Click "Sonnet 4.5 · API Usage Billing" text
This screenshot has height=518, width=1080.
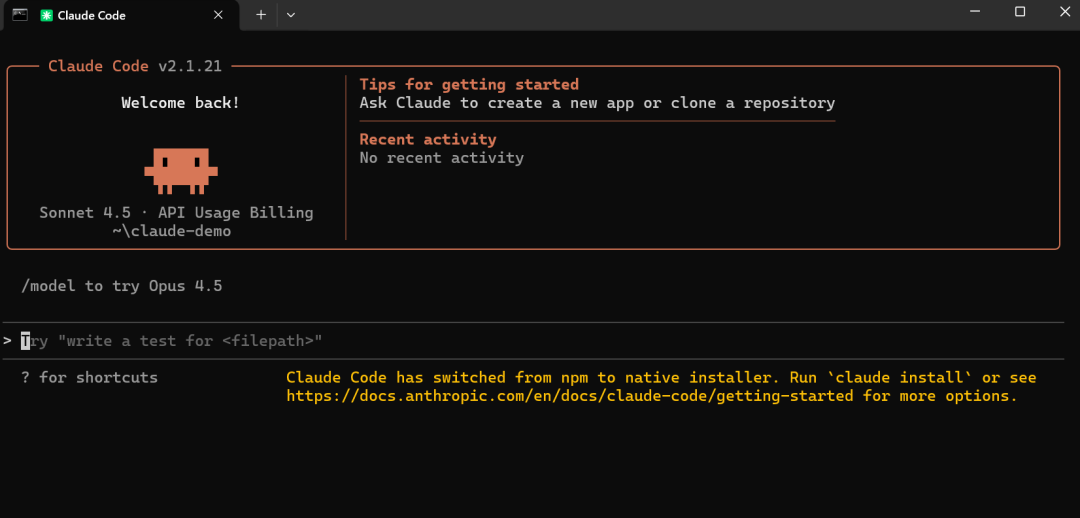(x=176, y=213)
